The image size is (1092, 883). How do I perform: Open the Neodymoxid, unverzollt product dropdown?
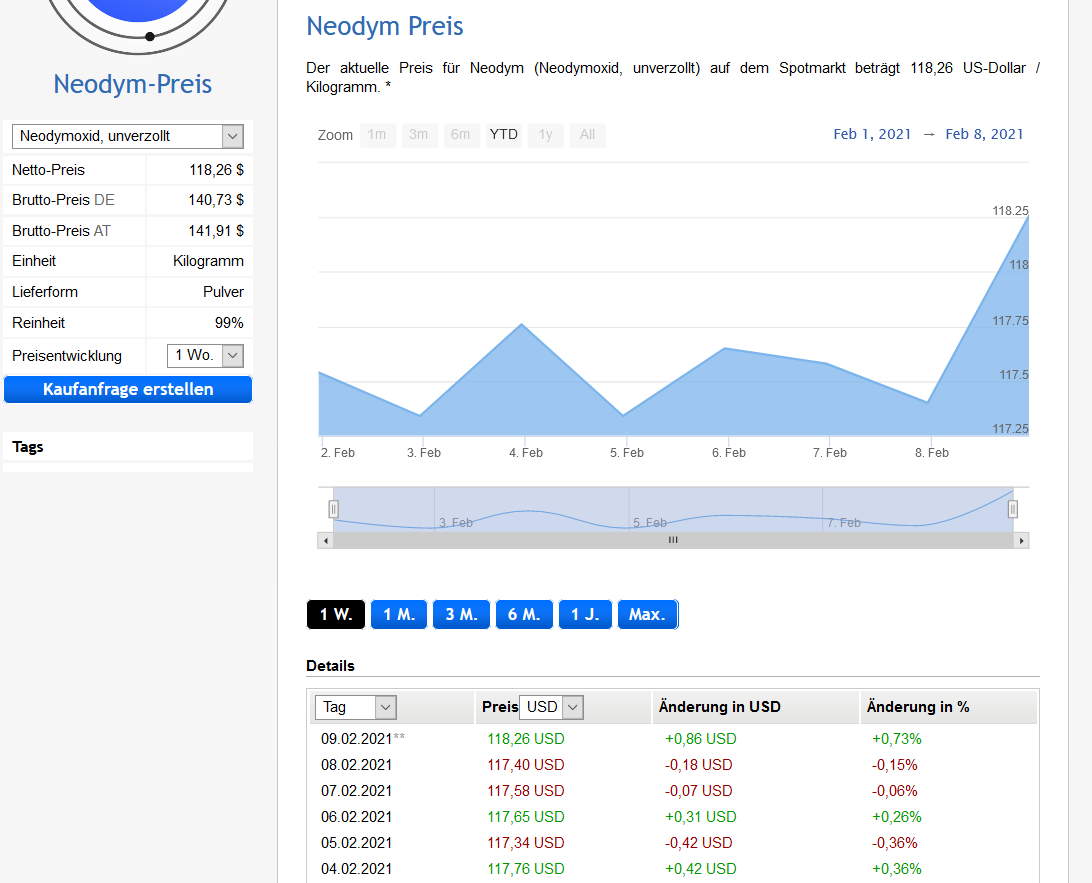[x=127, y=136]
